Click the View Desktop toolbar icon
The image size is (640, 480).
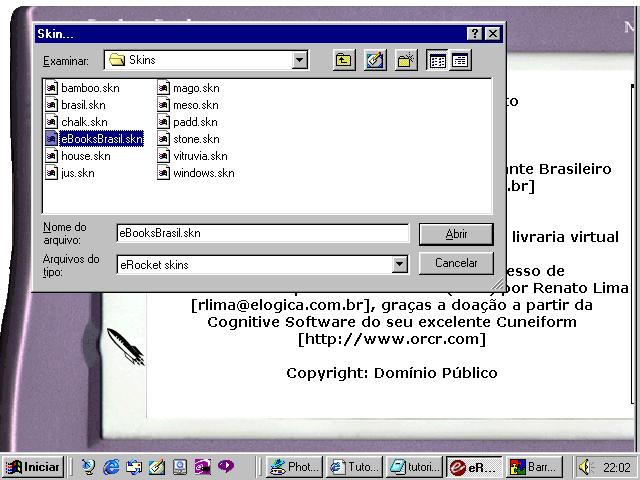point(374,60)
